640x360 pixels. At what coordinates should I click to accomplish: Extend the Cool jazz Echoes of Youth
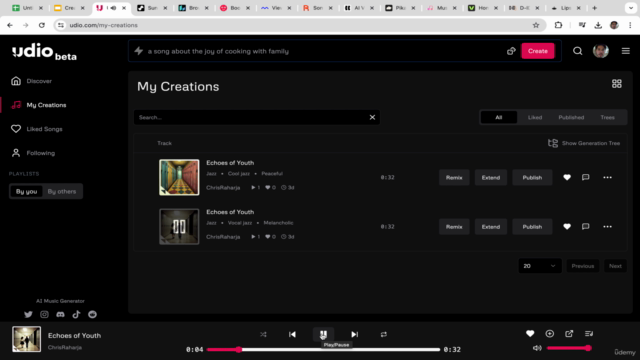tap(491, 178)
